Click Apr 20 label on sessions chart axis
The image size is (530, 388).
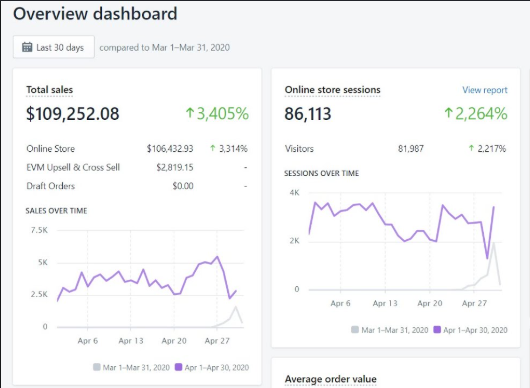pos(430,303)
